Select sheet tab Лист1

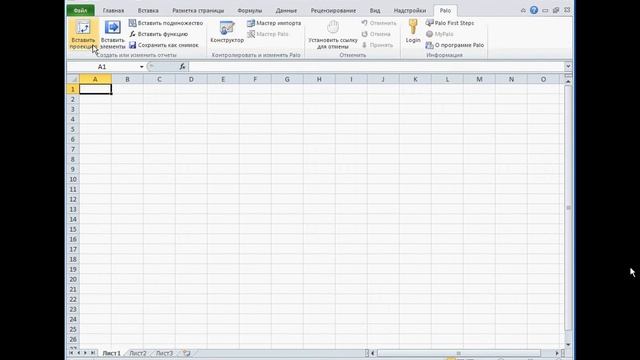click(111, 353)
